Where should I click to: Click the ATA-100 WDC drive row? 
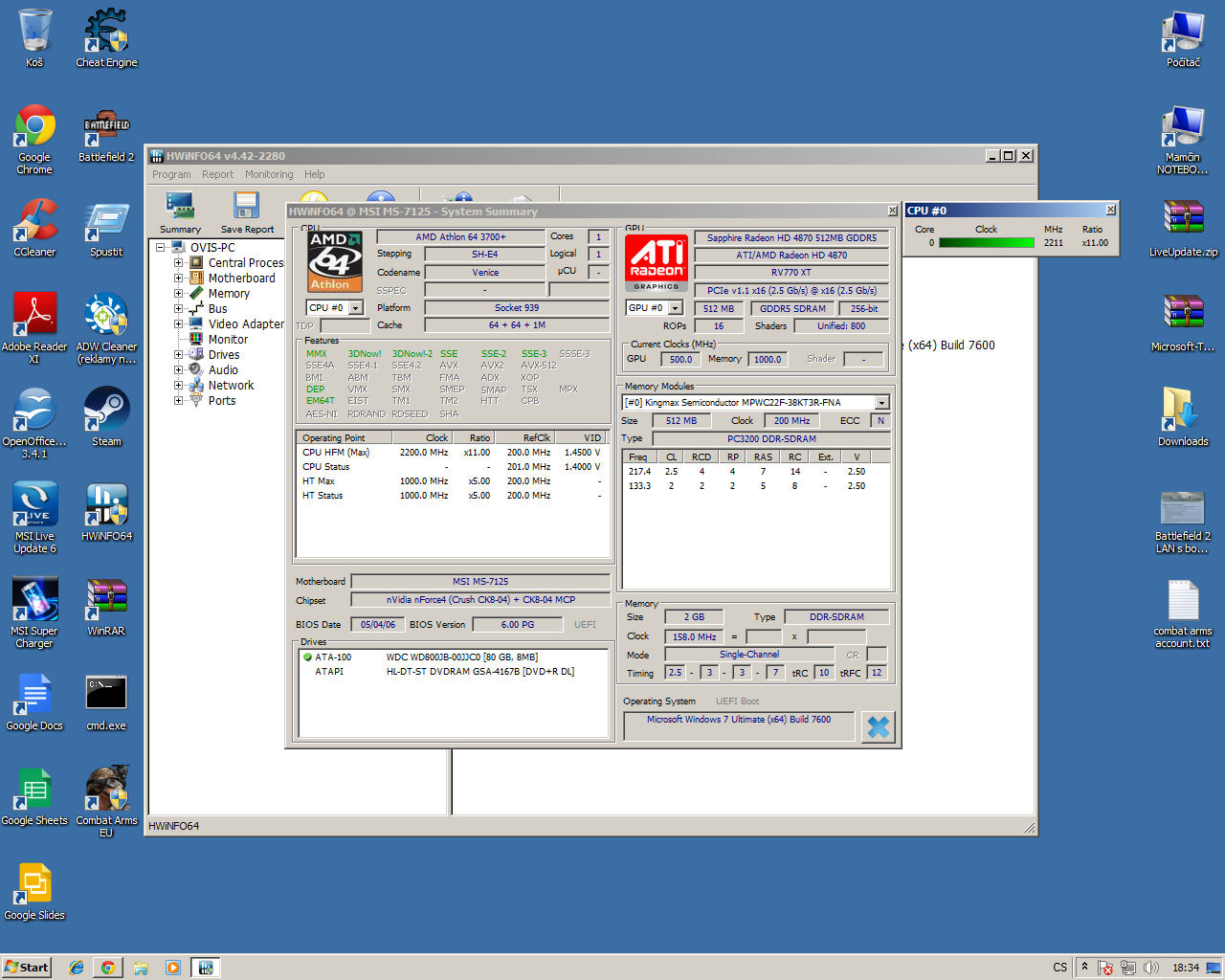pos(455,657)
